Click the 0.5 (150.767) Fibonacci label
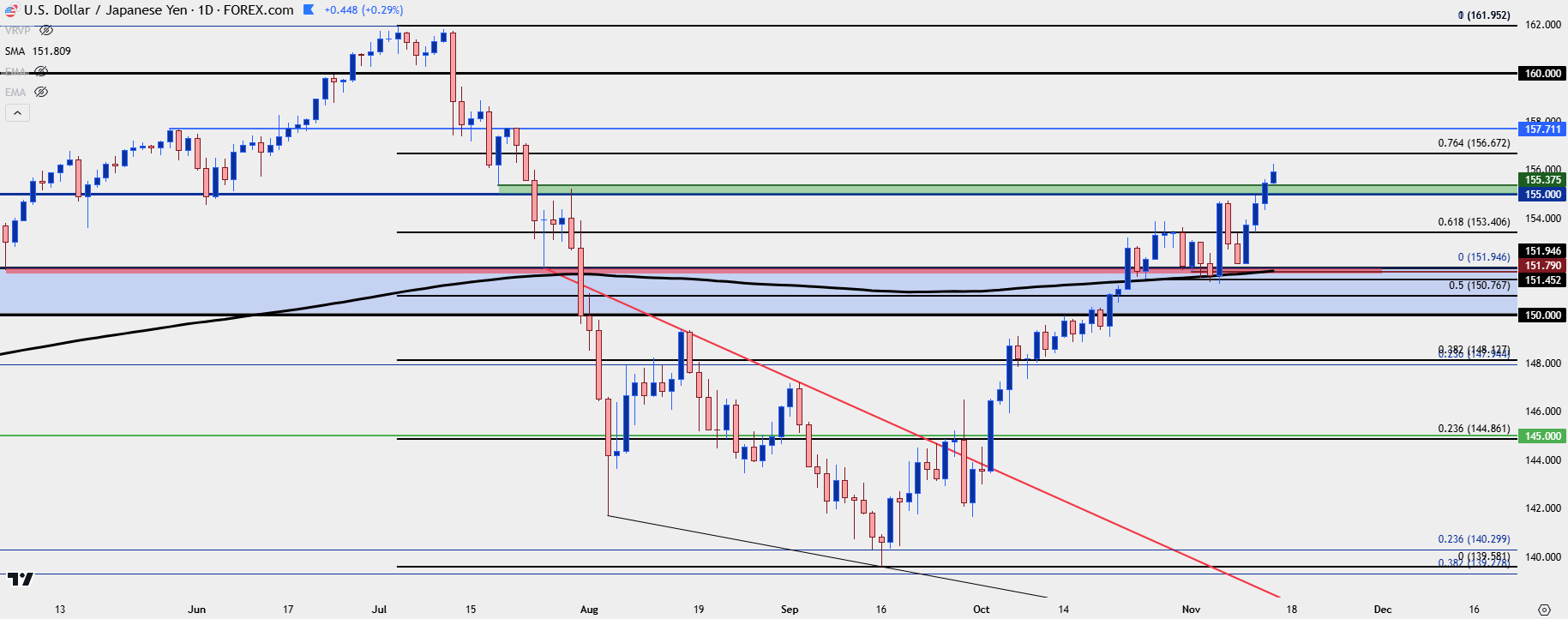The width and height of the screenshot is (1568, 619). pyautogui.click(x=1479, y=285)
